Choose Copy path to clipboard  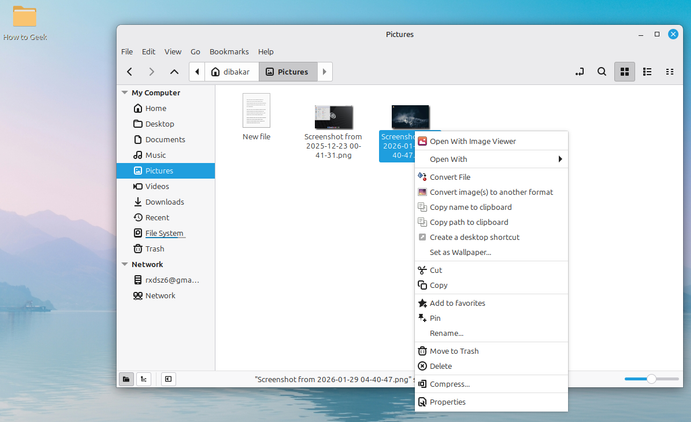(x=491, y=222)
